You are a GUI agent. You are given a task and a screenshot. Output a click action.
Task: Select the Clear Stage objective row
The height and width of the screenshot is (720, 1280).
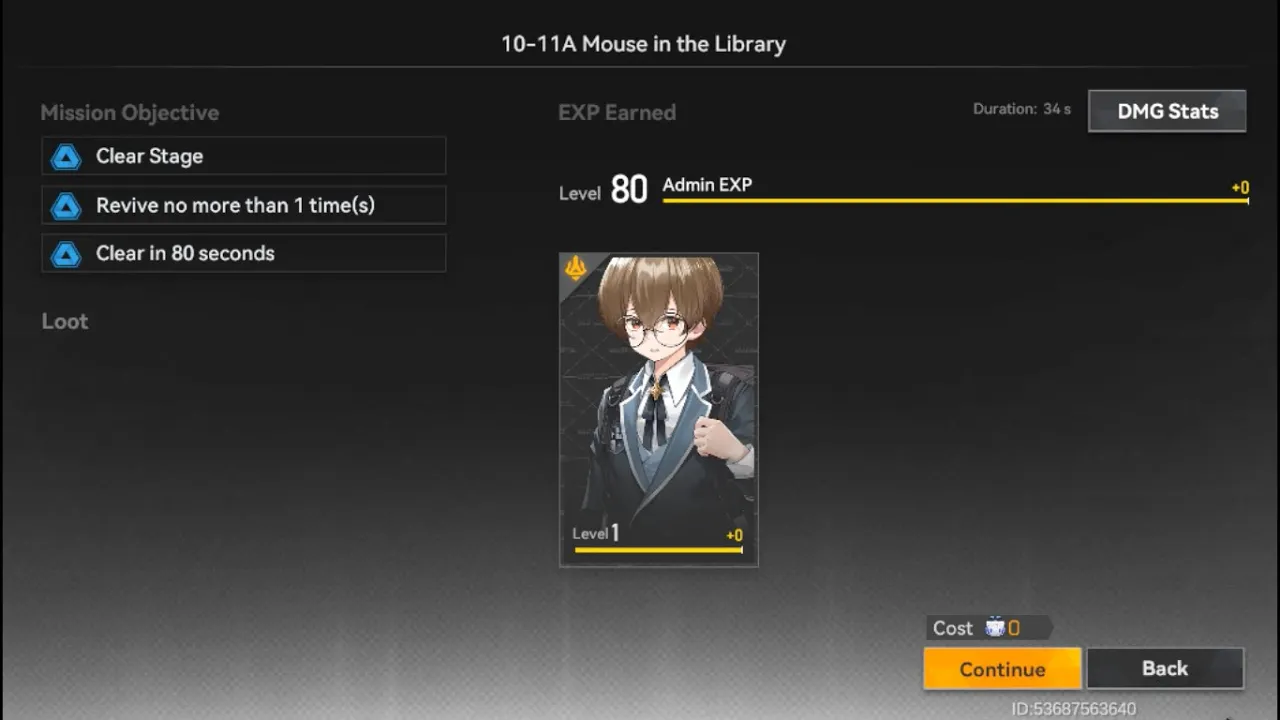coord(244,156)
